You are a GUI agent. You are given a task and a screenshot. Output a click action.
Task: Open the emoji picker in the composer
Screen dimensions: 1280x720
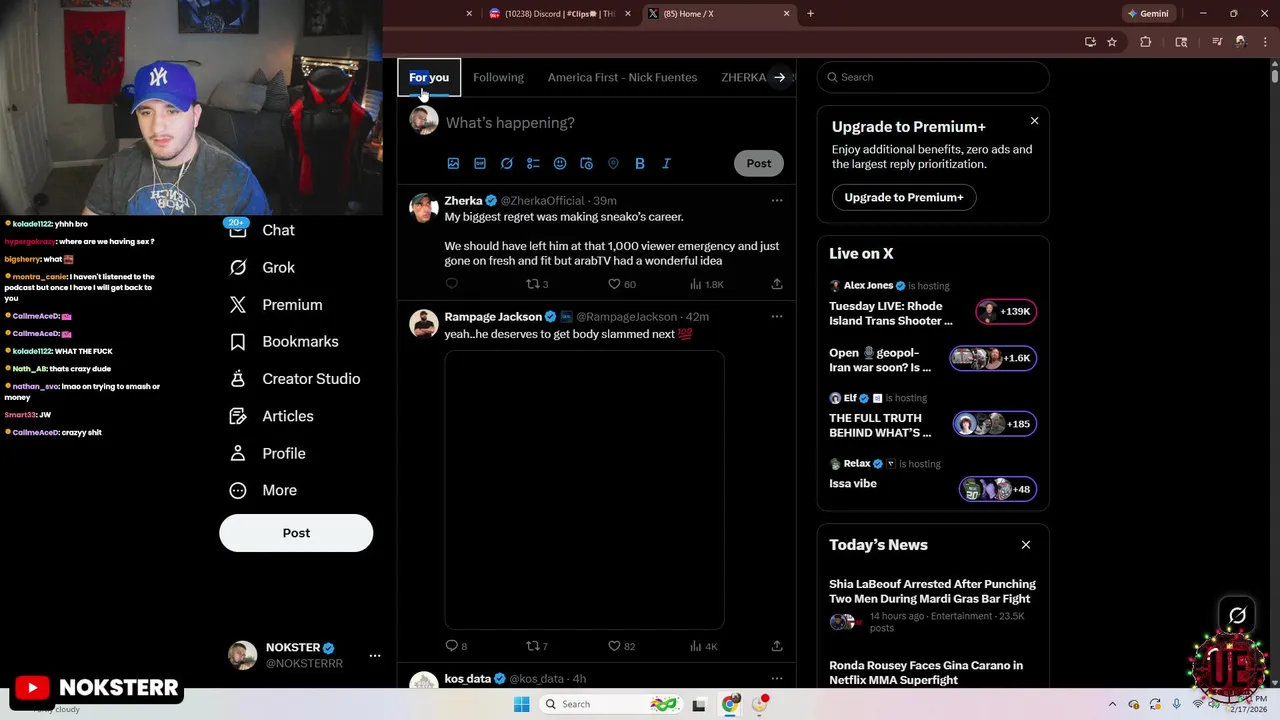click(x=560, y=163)
